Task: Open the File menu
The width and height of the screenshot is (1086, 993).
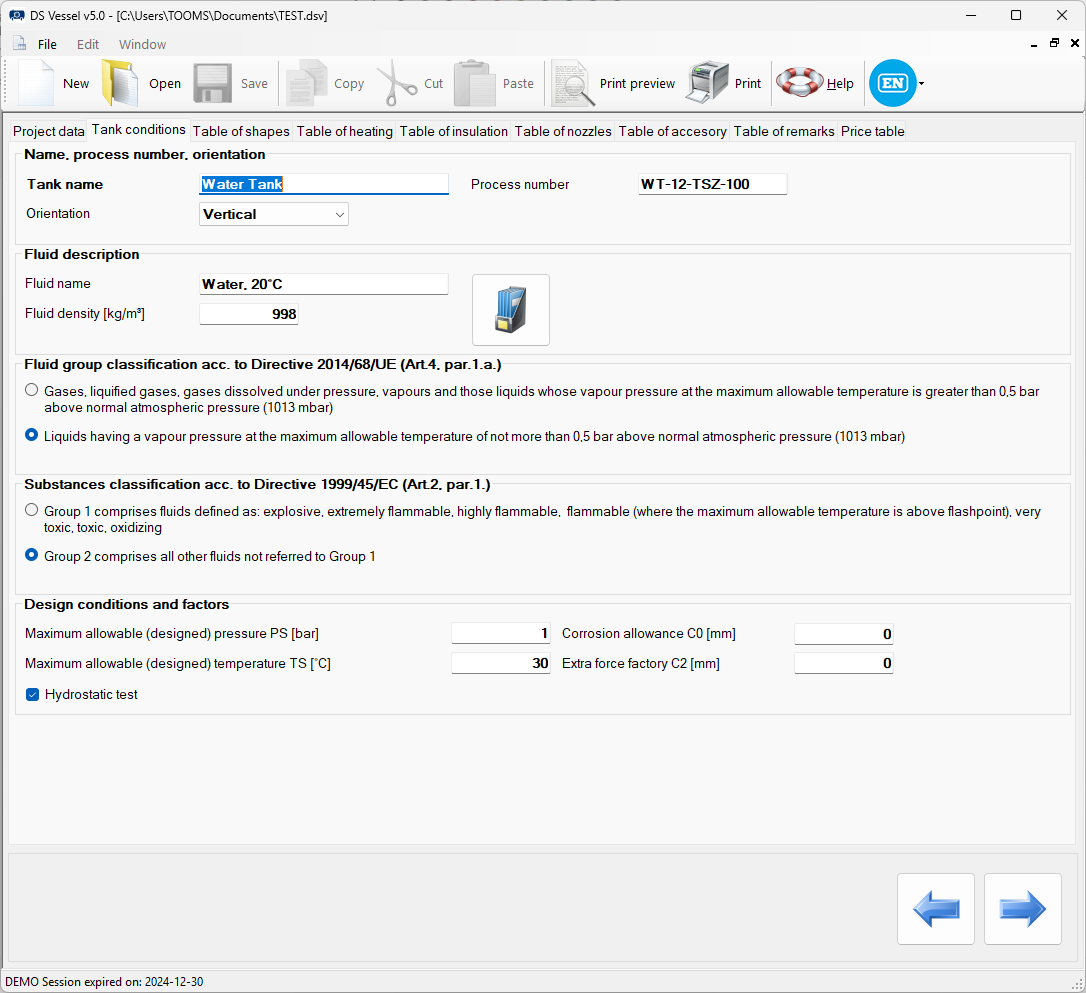Action: pos(47,44)
